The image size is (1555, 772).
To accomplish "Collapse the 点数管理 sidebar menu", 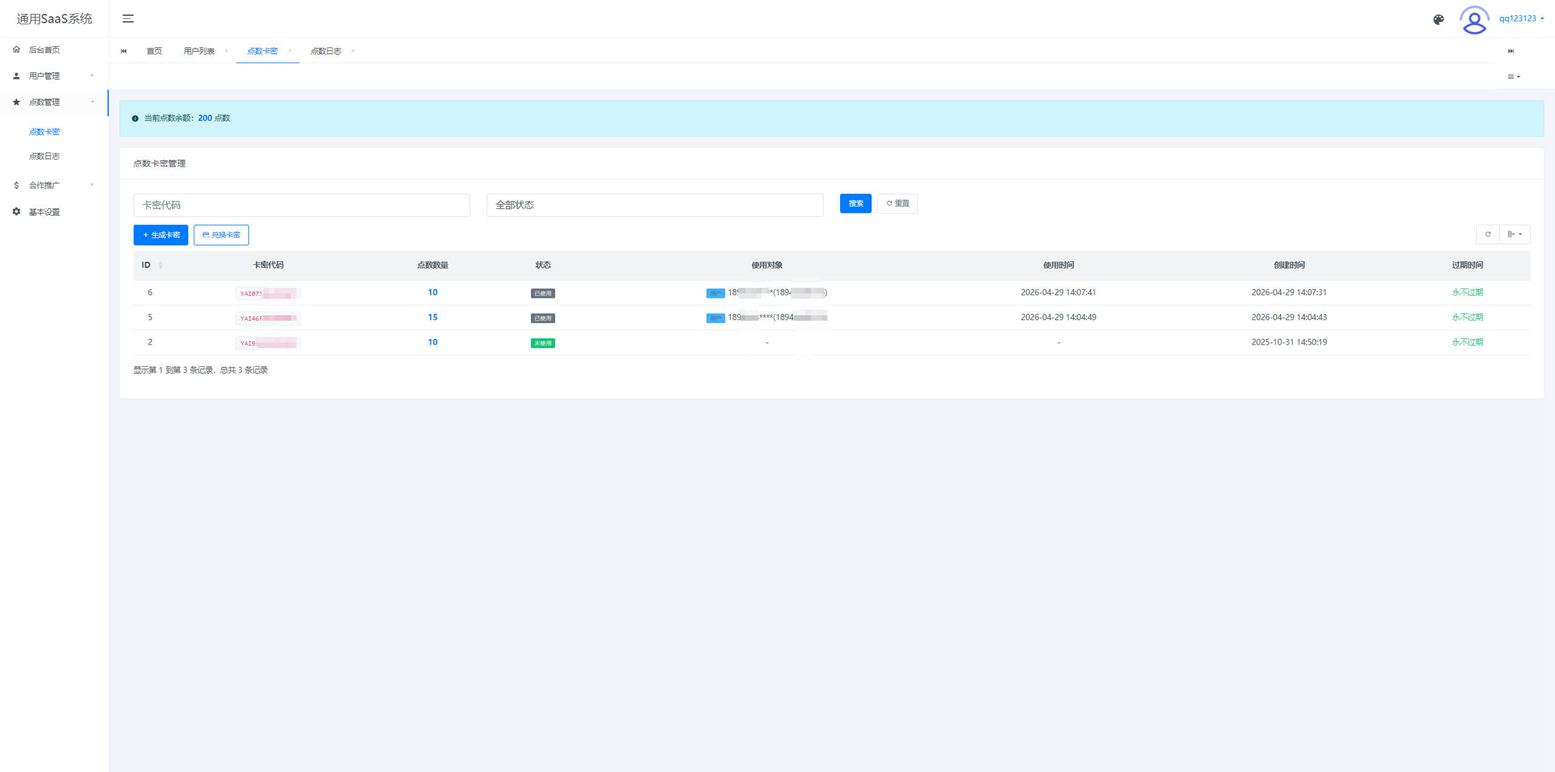I will click(54, 102).
